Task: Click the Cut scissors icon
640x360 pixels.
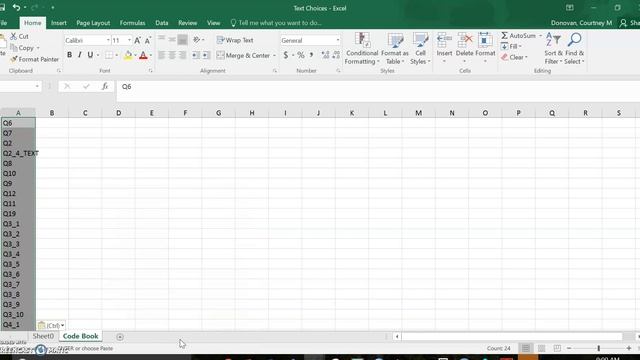Action: [14, 36]
